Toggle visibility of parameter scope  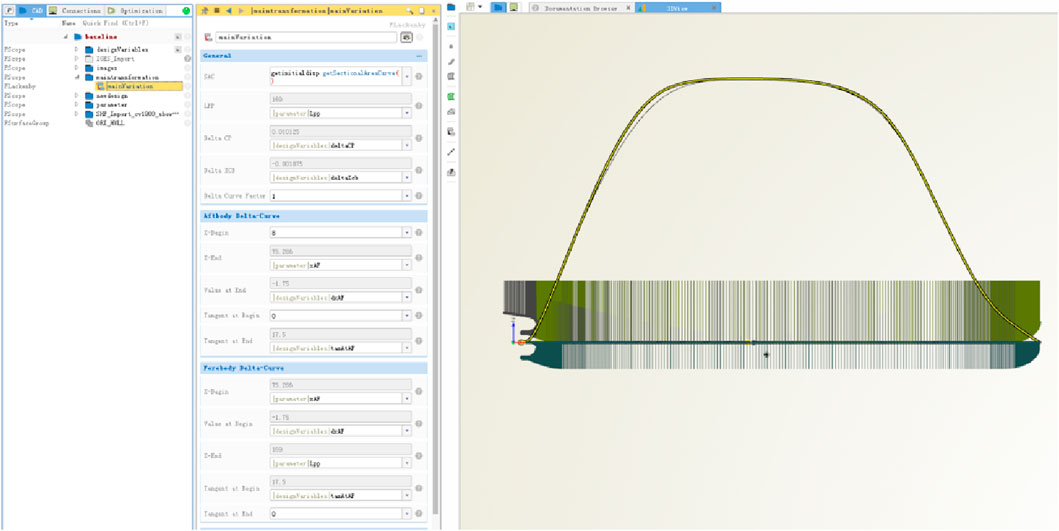(x=188, y=105)
